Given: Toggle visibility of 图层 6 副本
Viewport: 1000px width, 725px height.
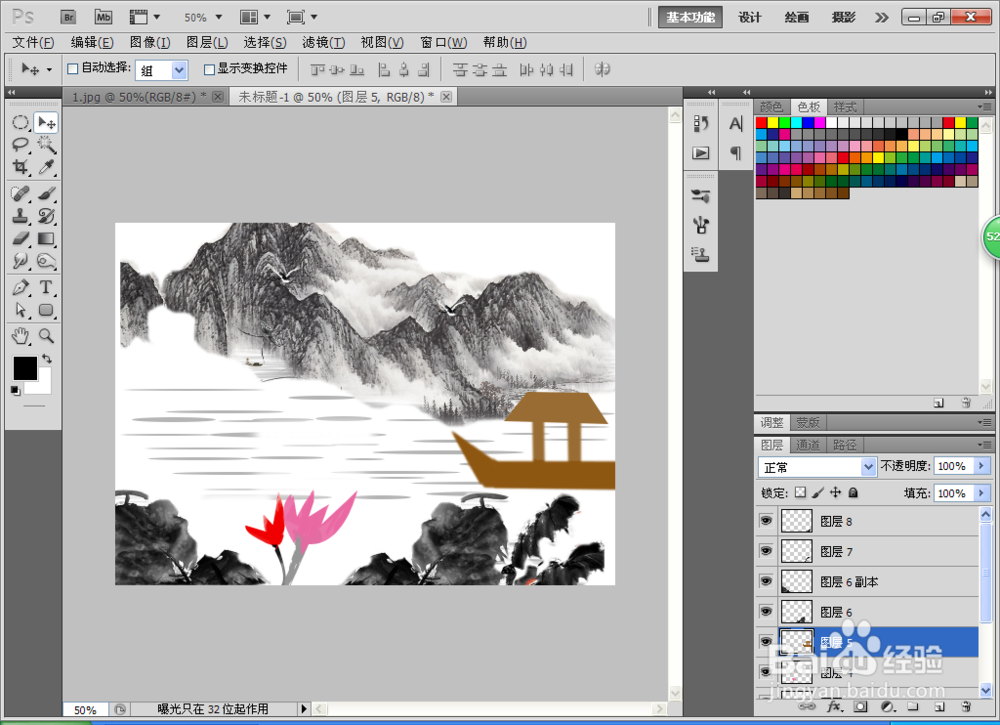Looking at the screenshot, I should tap(765, 581).
